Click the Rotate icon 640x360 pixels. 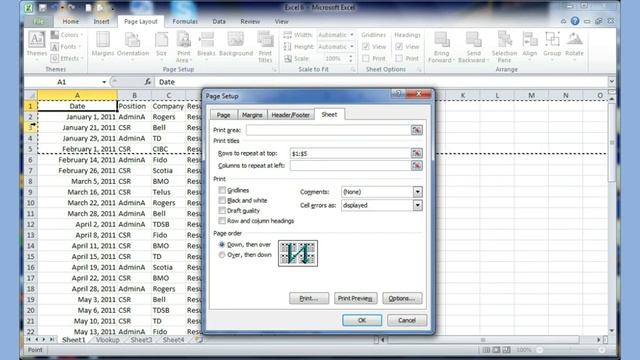tap(574, 40)
